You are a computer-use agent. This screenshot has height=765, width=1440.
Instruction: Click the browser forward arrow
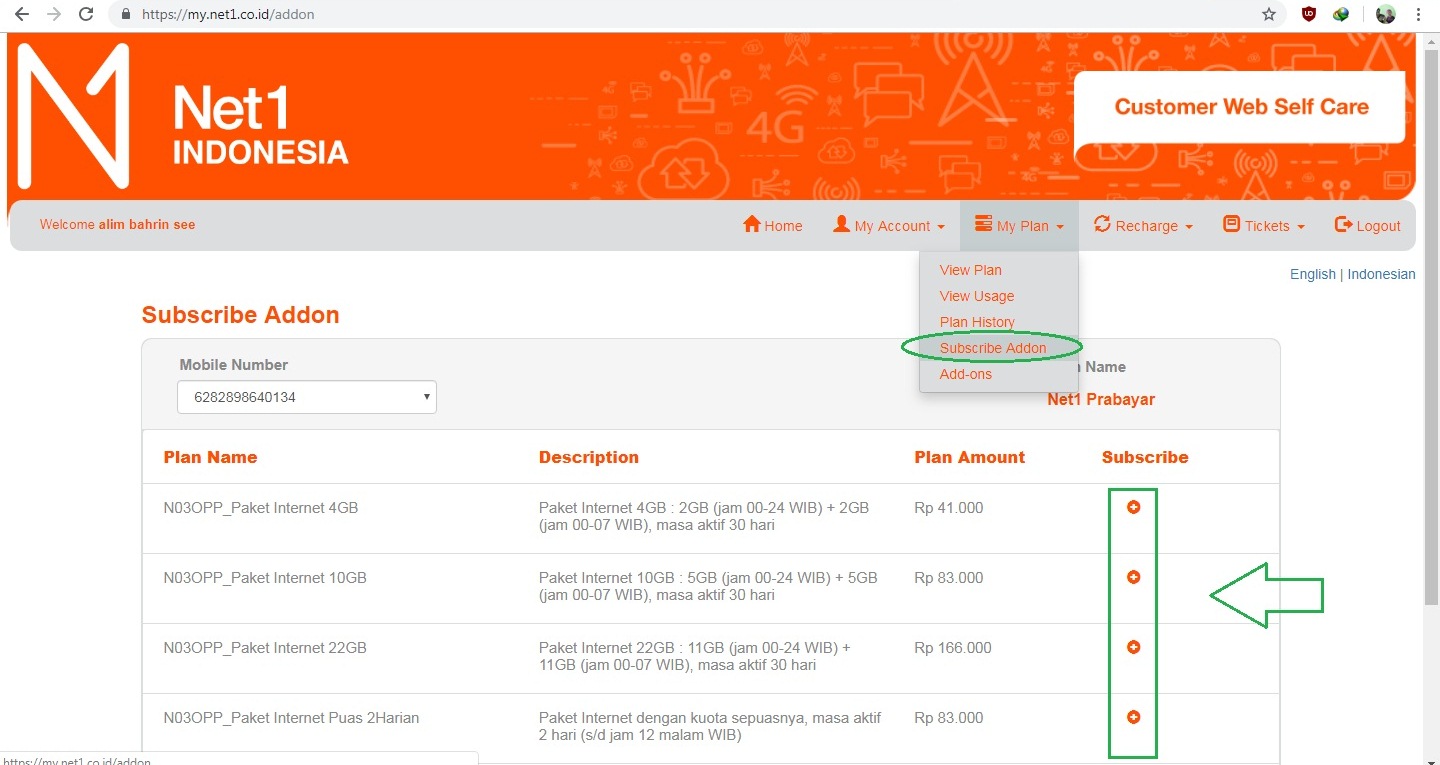53,14
